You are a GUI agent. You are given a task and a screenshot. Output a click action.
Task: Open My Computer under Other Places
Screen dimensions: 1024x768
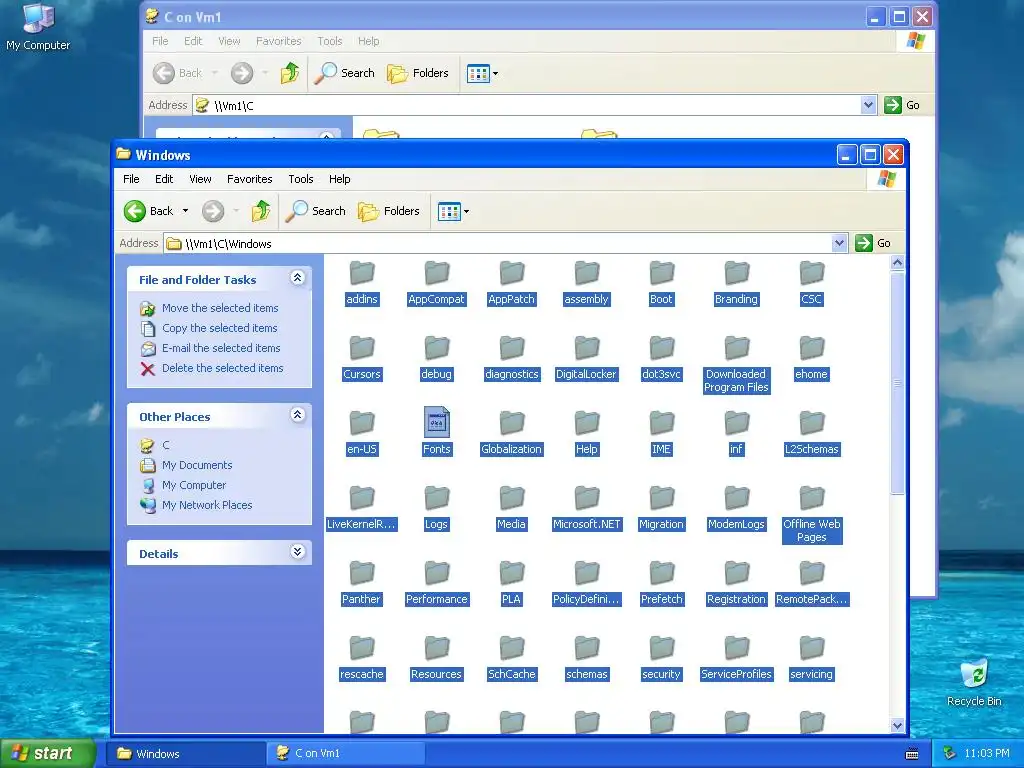(x=194, y=485)
